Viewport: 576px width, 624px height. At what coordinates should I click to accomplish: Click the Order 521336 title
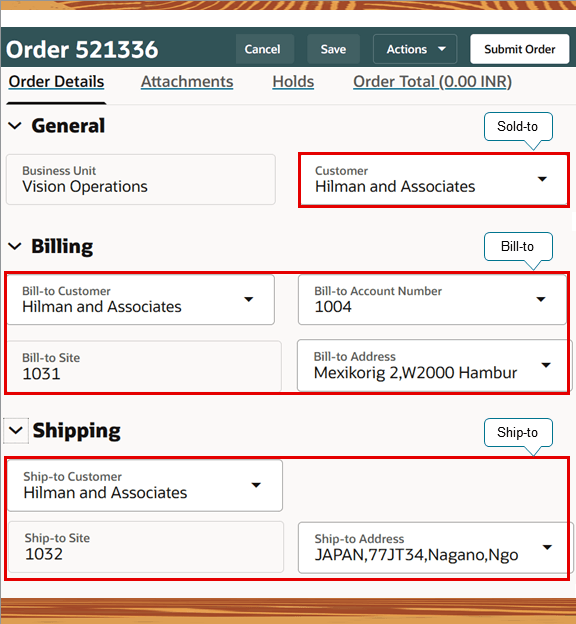(82, 49)
